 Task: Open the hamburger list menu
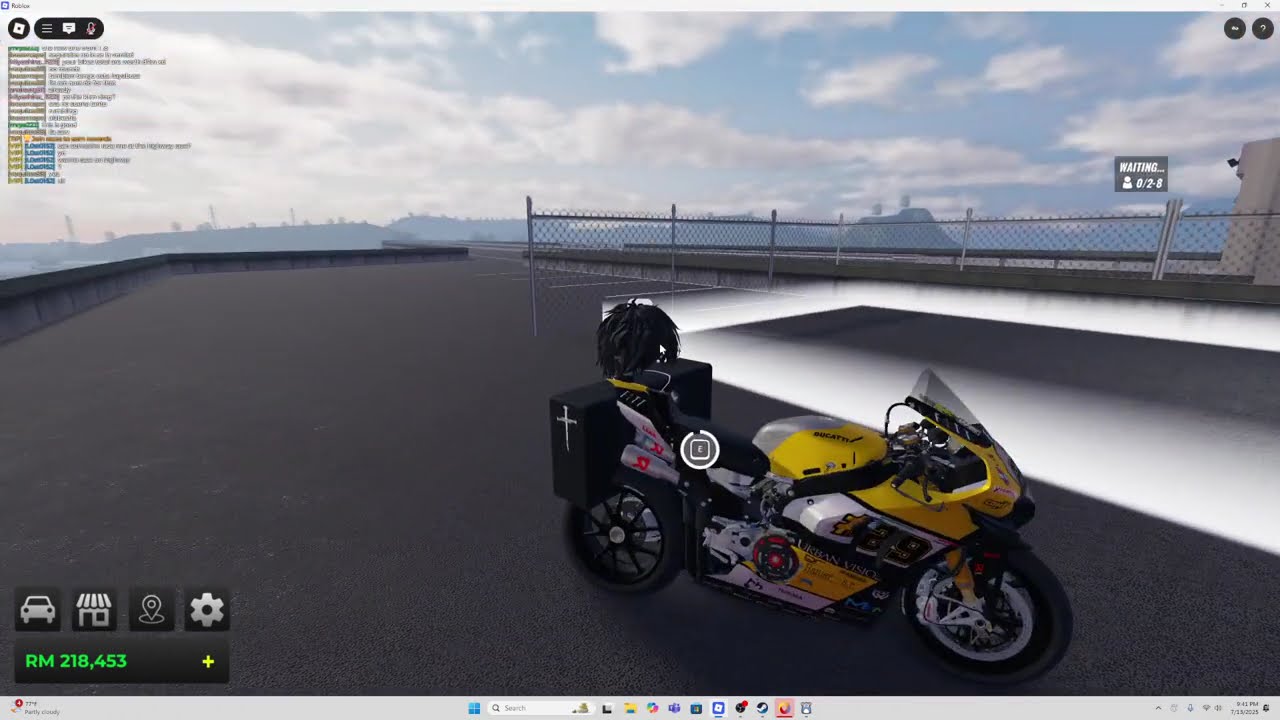47,29
